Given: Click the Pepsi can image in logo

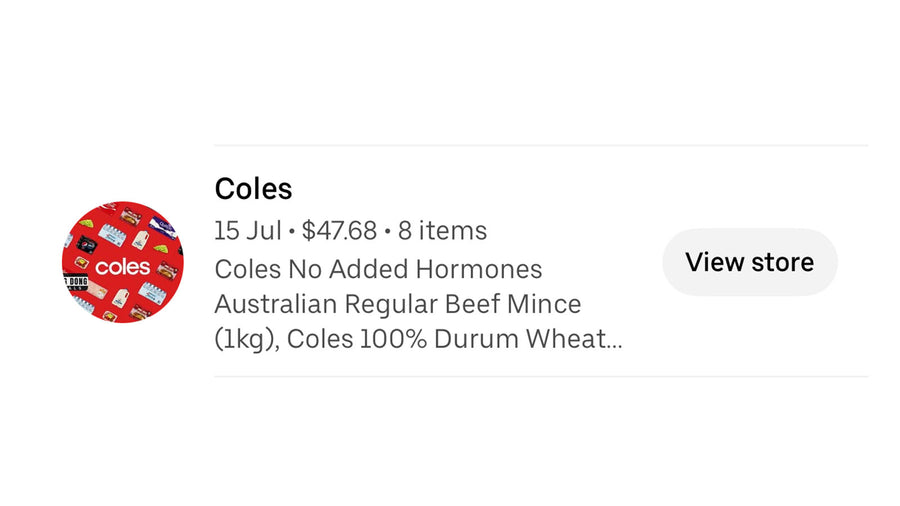Looking at the screenshot, I should pyautogui.click(x=87, y=243).
